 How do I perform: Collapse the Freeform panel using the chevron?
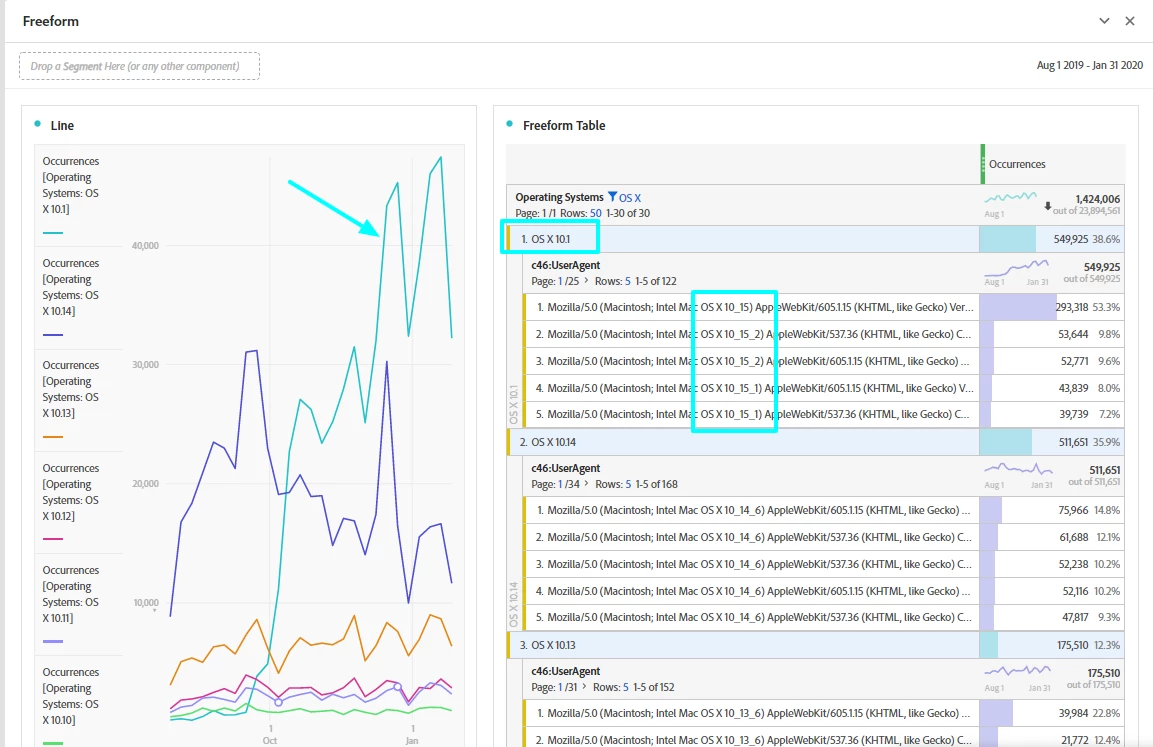click(1104, 21)
